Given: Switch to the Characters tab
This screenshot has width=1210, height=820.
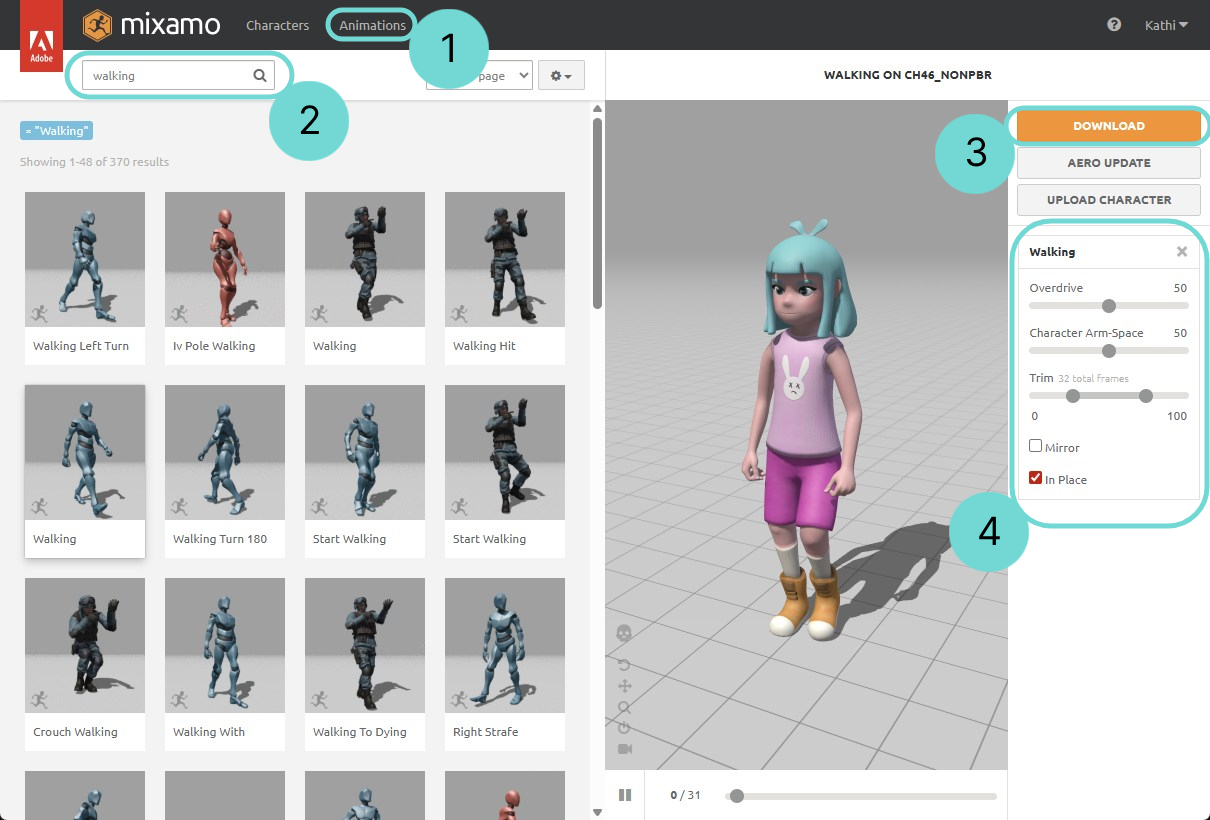Looking at the screenshot, I should [277, 25].
